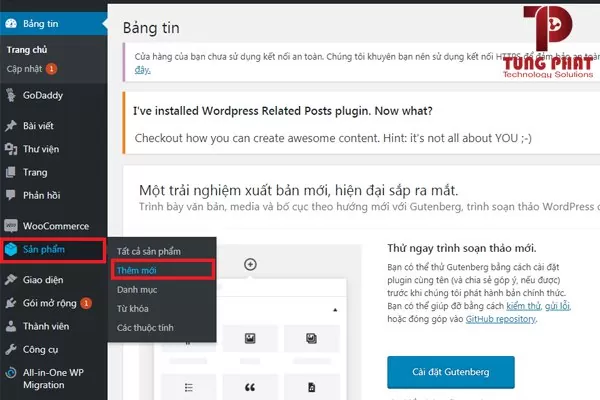The height and width of the screenshot is (400, 600).
Task: Follow the gửi lỗi link
Action: click(x=557, y=306)
